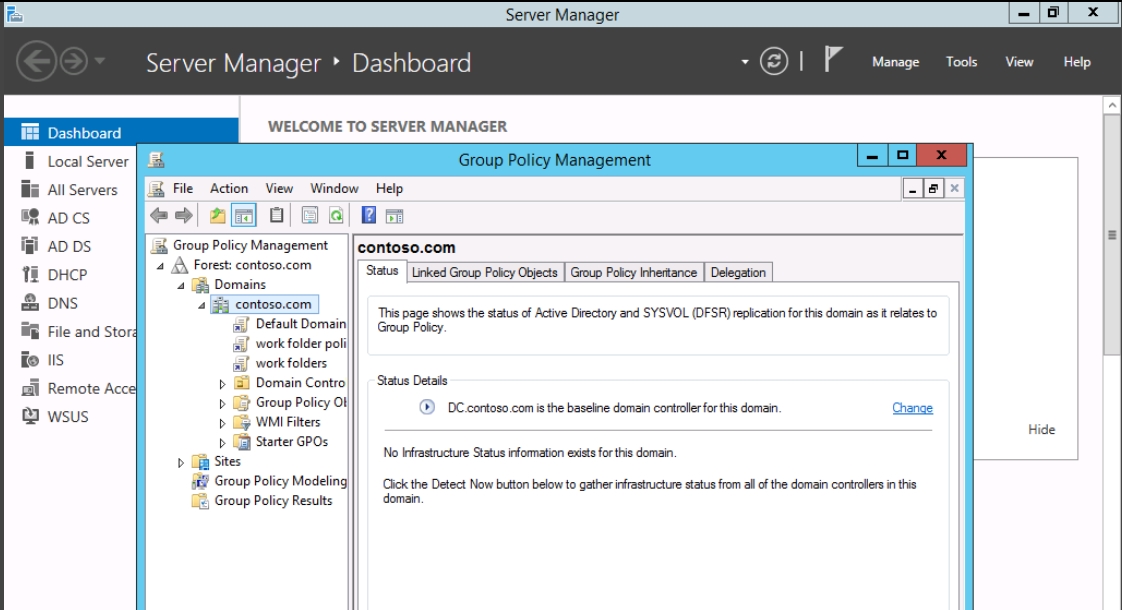Screen dimensions: 1122x610
Task: Expand the Group Policy Objects node
Action: tap(223, 403)
